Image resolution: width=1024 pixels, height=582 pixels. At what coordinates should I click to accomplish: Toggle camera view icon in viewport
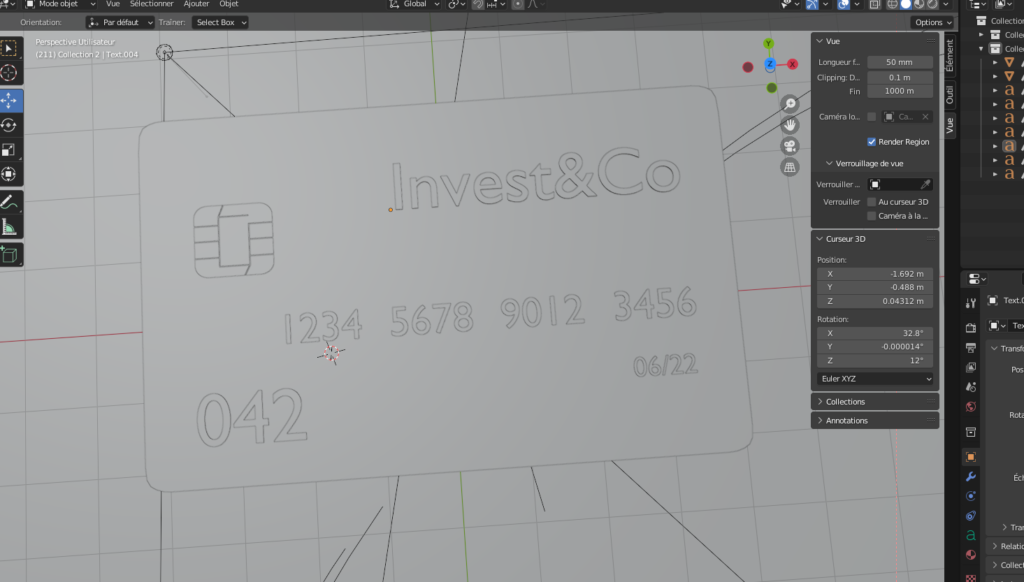click(790, 146)
